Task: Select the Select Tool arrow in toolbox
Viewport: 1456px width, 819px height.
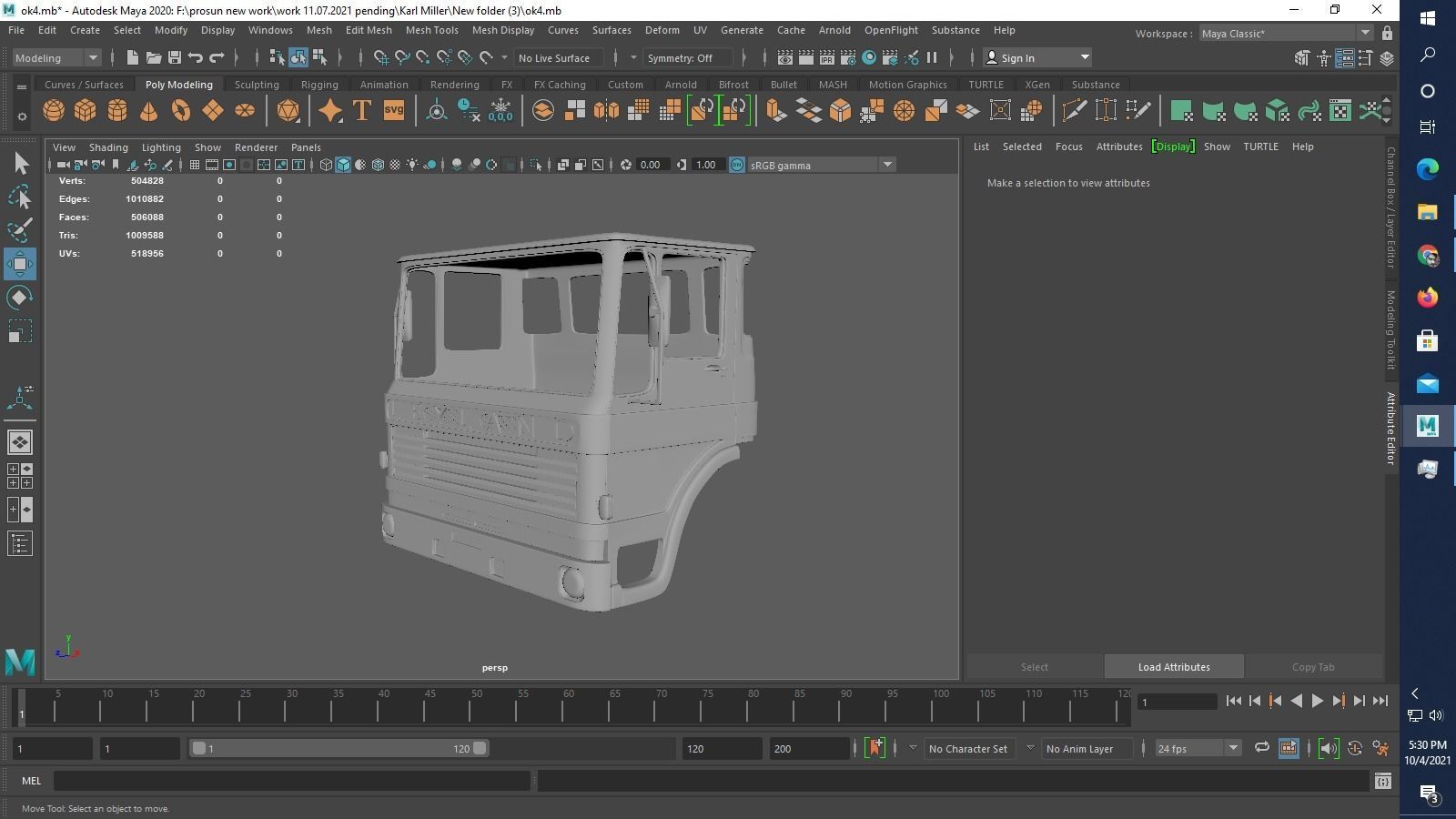Action: 20,164
